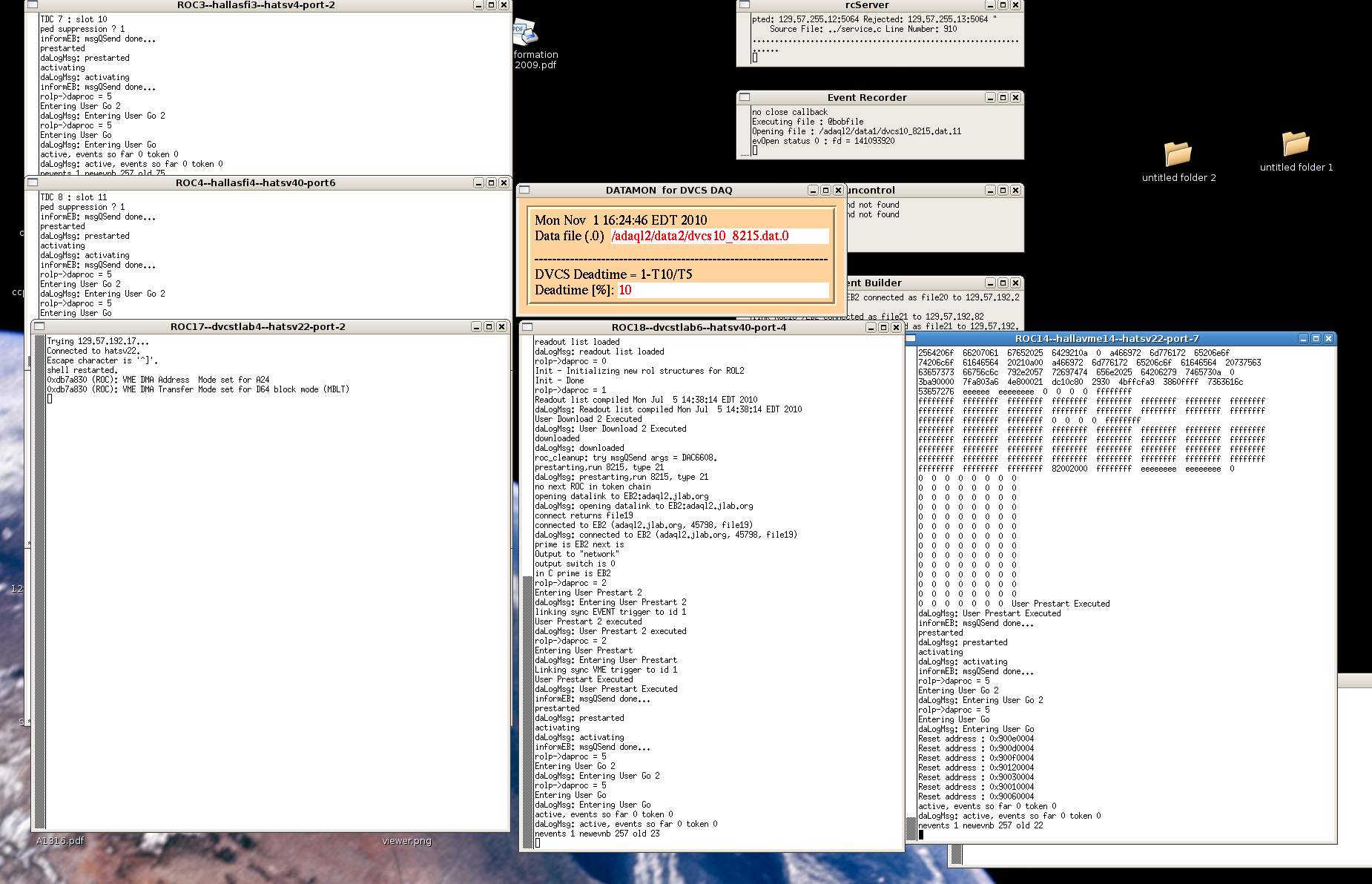Focus the ROC17--dvcstlab4--hatsv22-port-2 title bar
The width and height of the screenshot is (1372, 884).
[x=257, y=326]
